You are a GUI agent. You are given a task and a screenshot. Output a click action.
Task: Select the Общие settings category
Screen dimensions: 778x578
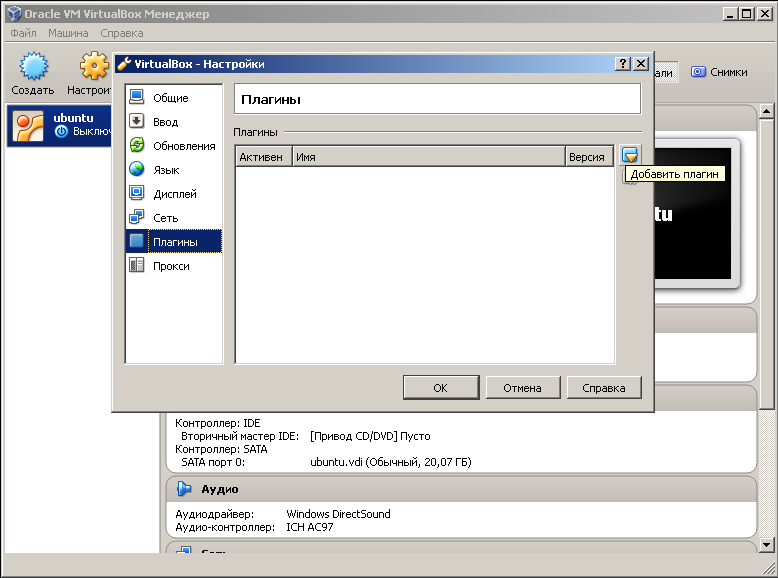point(174,98)
